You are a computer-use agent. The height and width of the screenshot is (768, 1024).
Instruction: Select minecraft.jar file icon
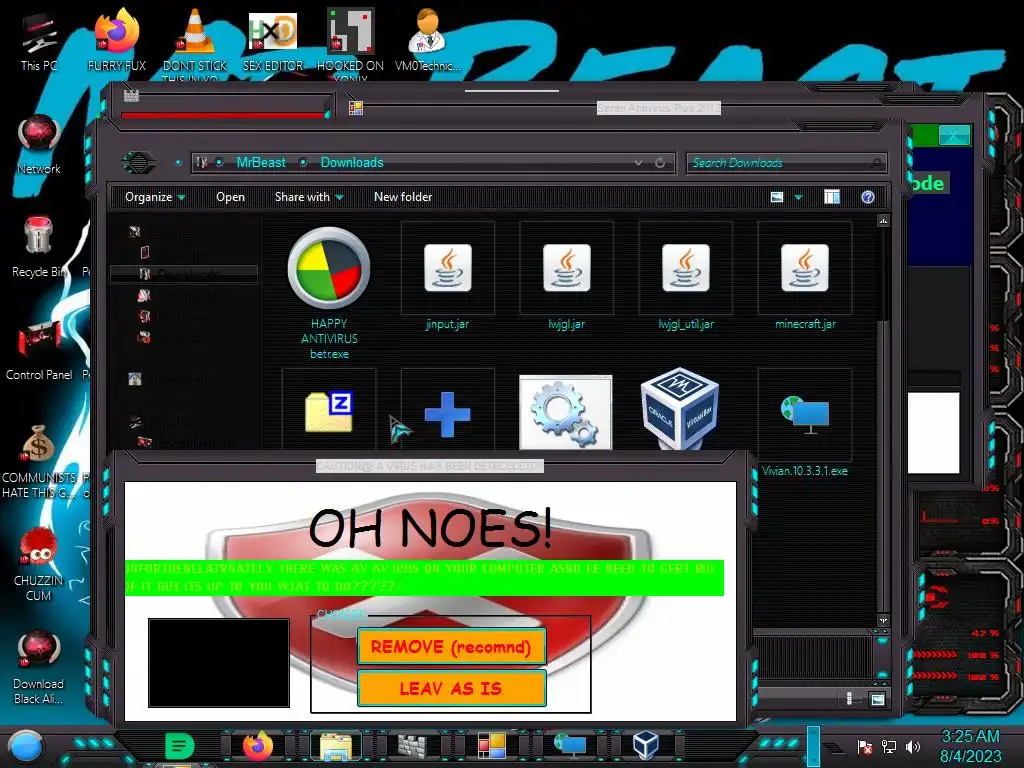pyautogui.click(x=805, y=268)
